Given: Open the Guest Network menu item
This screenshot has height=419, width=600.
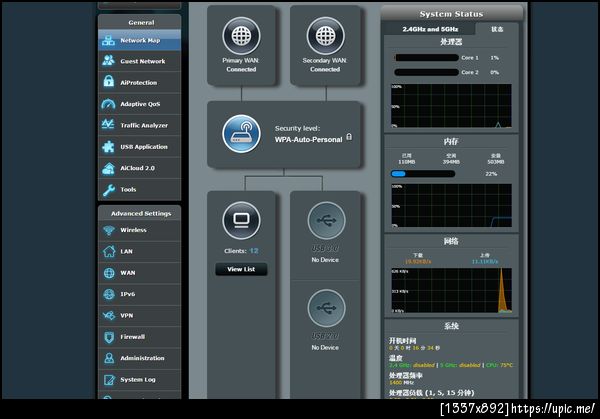Looking at the screenshot, I should pyautogui.click(x=139, y=61).
